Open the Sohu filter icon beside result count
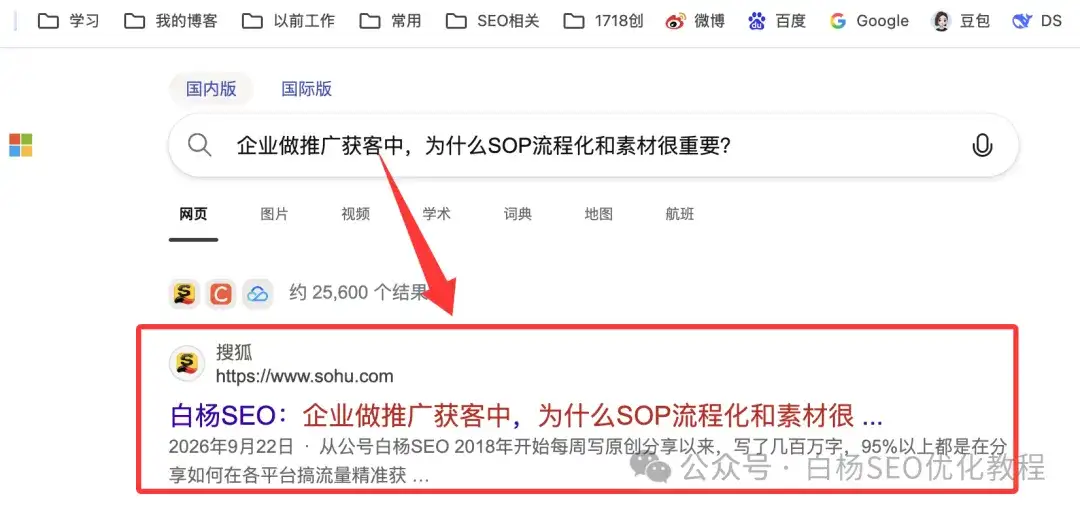 coord(184,294)
